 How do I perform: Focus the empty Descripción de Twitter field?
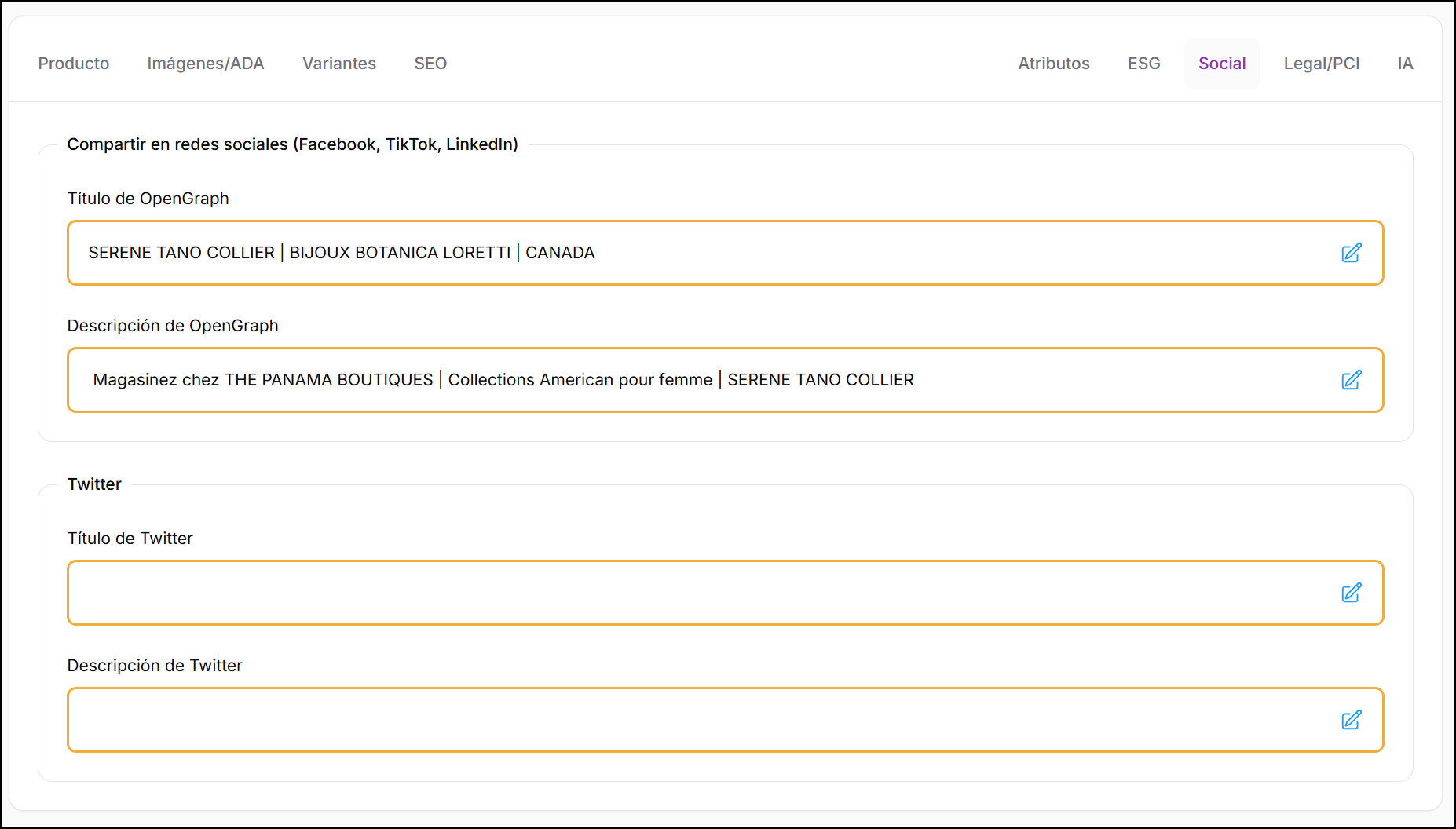[x=699, y=720]
